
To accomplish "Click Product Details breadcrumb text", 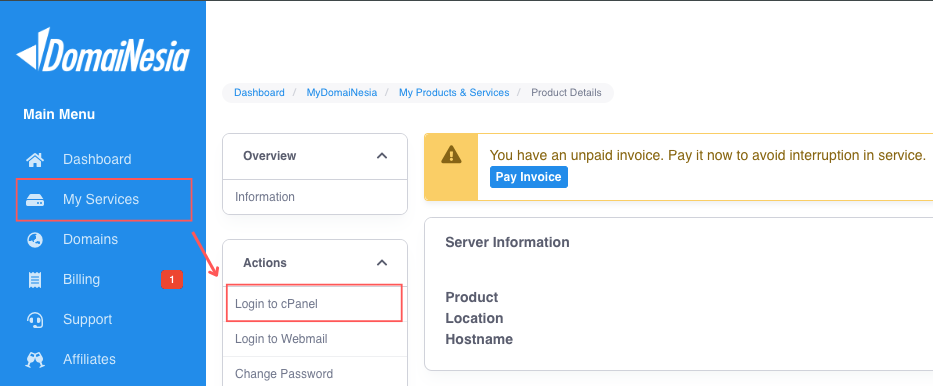I will (x=566, y=93).
